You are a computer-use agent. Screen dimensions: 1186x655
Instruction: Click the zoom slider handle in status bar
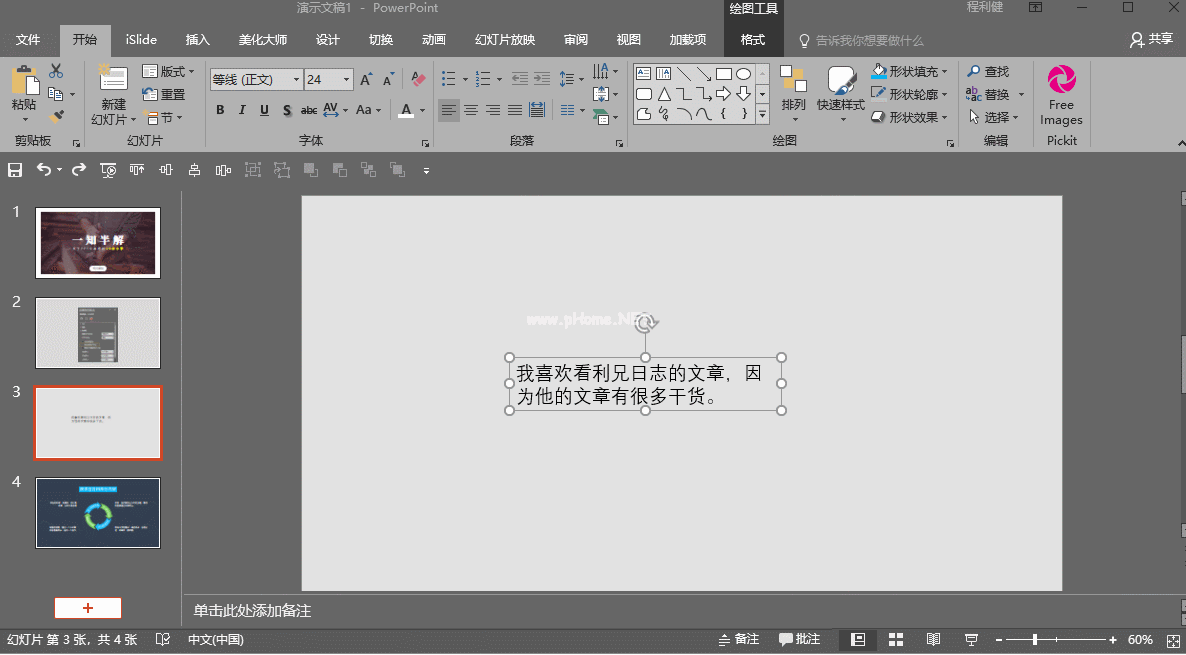click(x=1035, y=639)
